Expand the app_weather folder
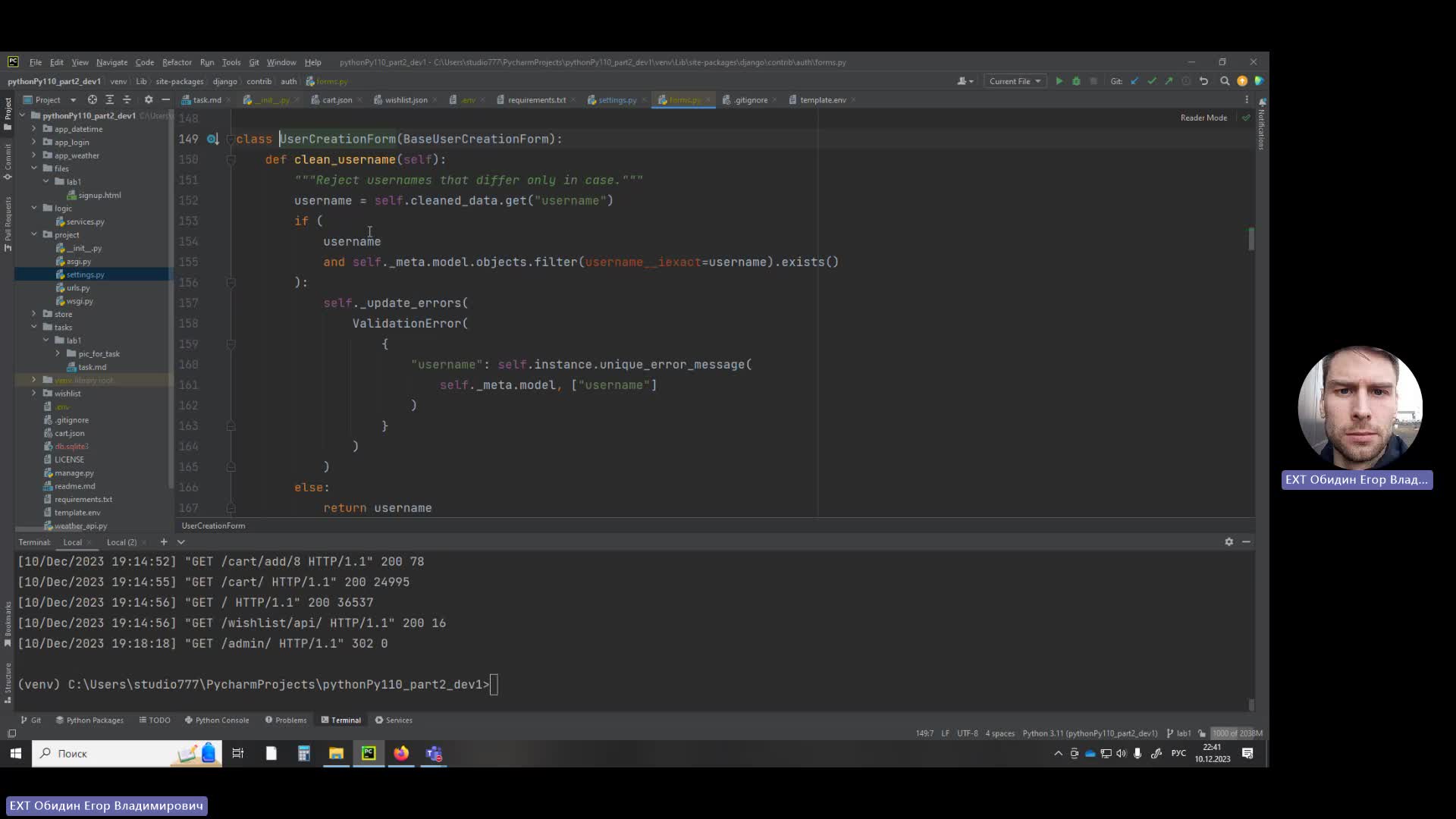This screenshot has height=819, width=1456. [33, 155]
